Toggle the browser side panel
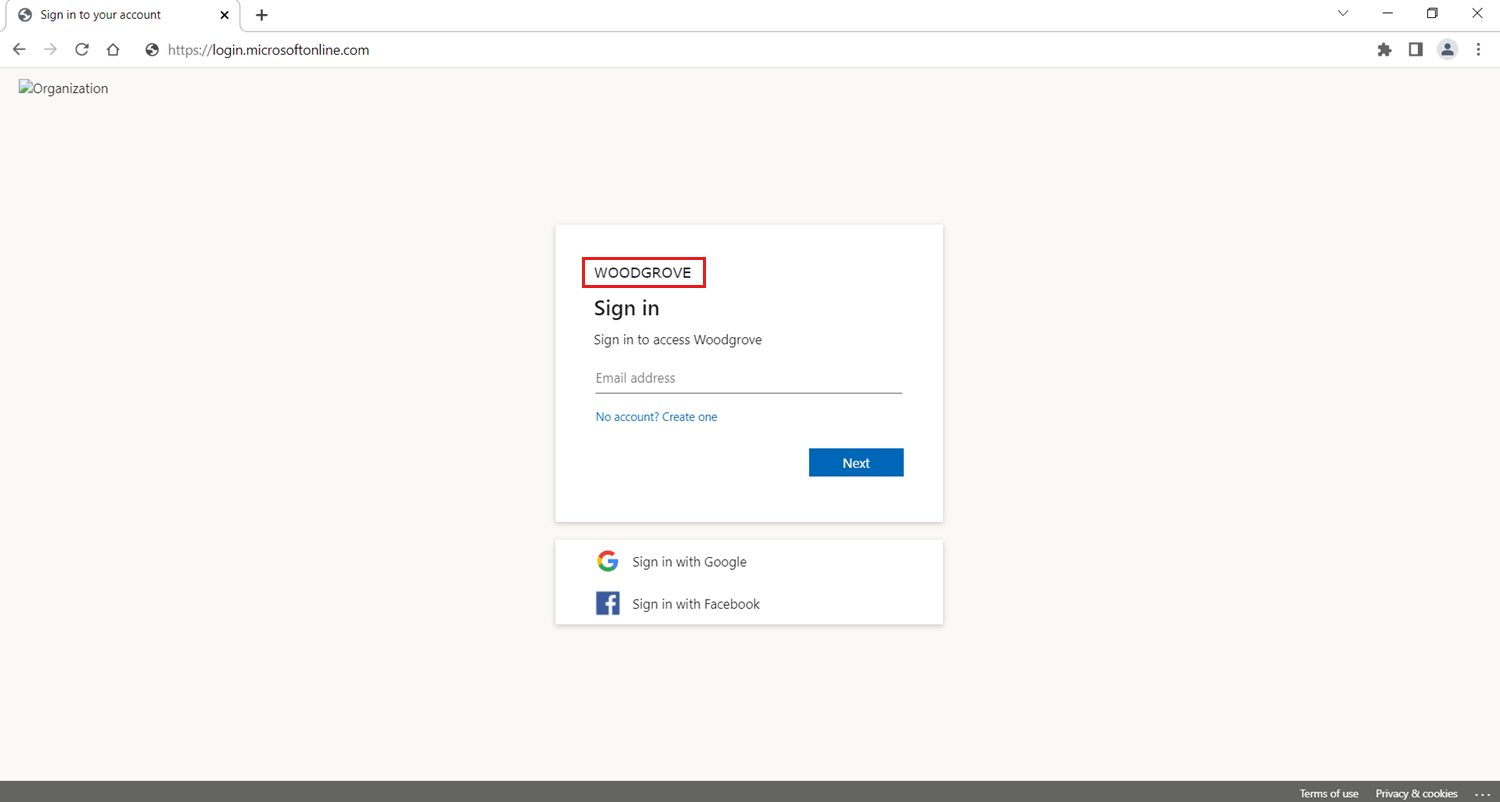This screenshot has width=1500, height=802. tap(1415, 50)
